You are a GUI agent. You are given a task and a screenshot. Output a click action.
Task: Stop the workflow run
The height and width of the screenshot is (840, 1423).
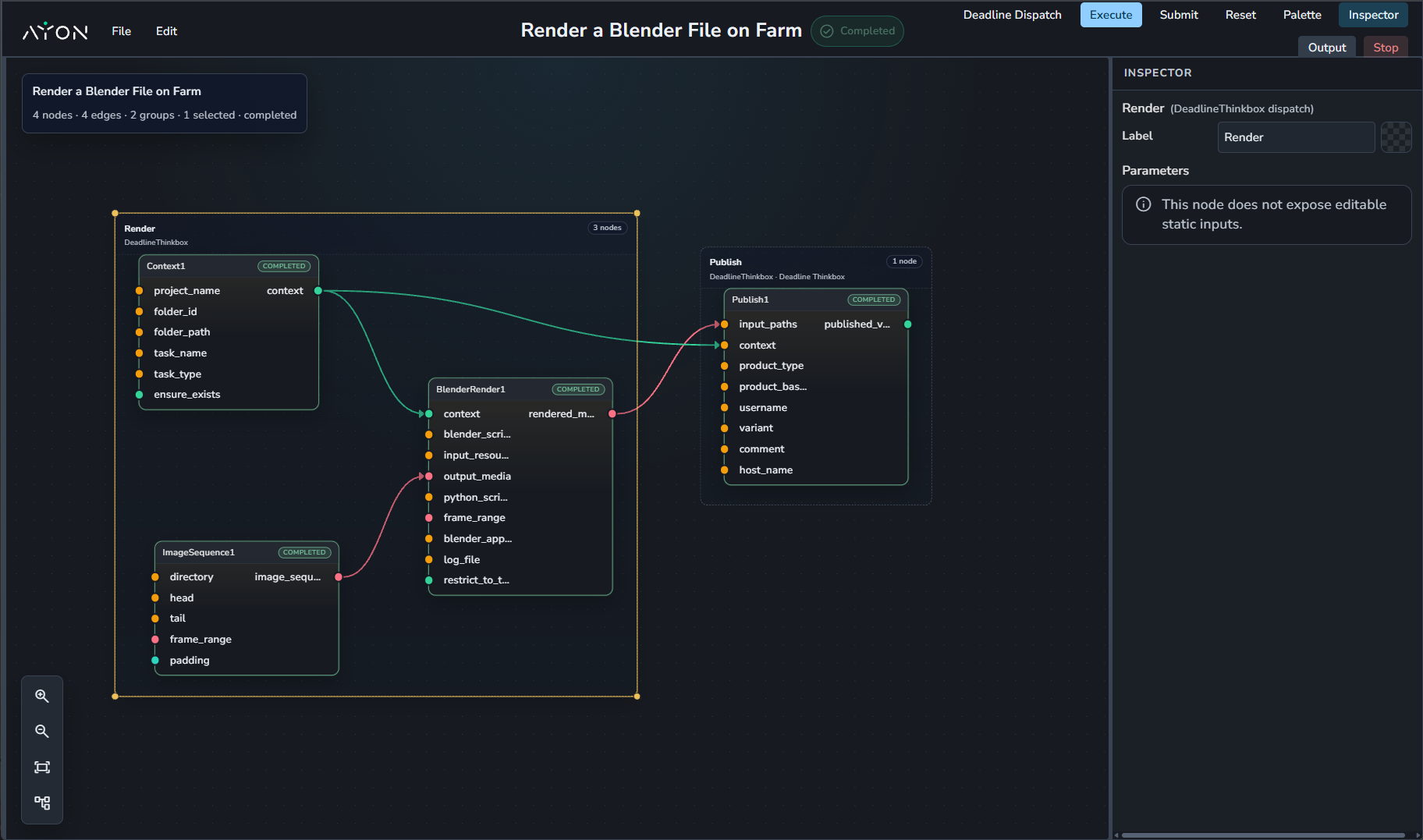tap(1386, 48)
